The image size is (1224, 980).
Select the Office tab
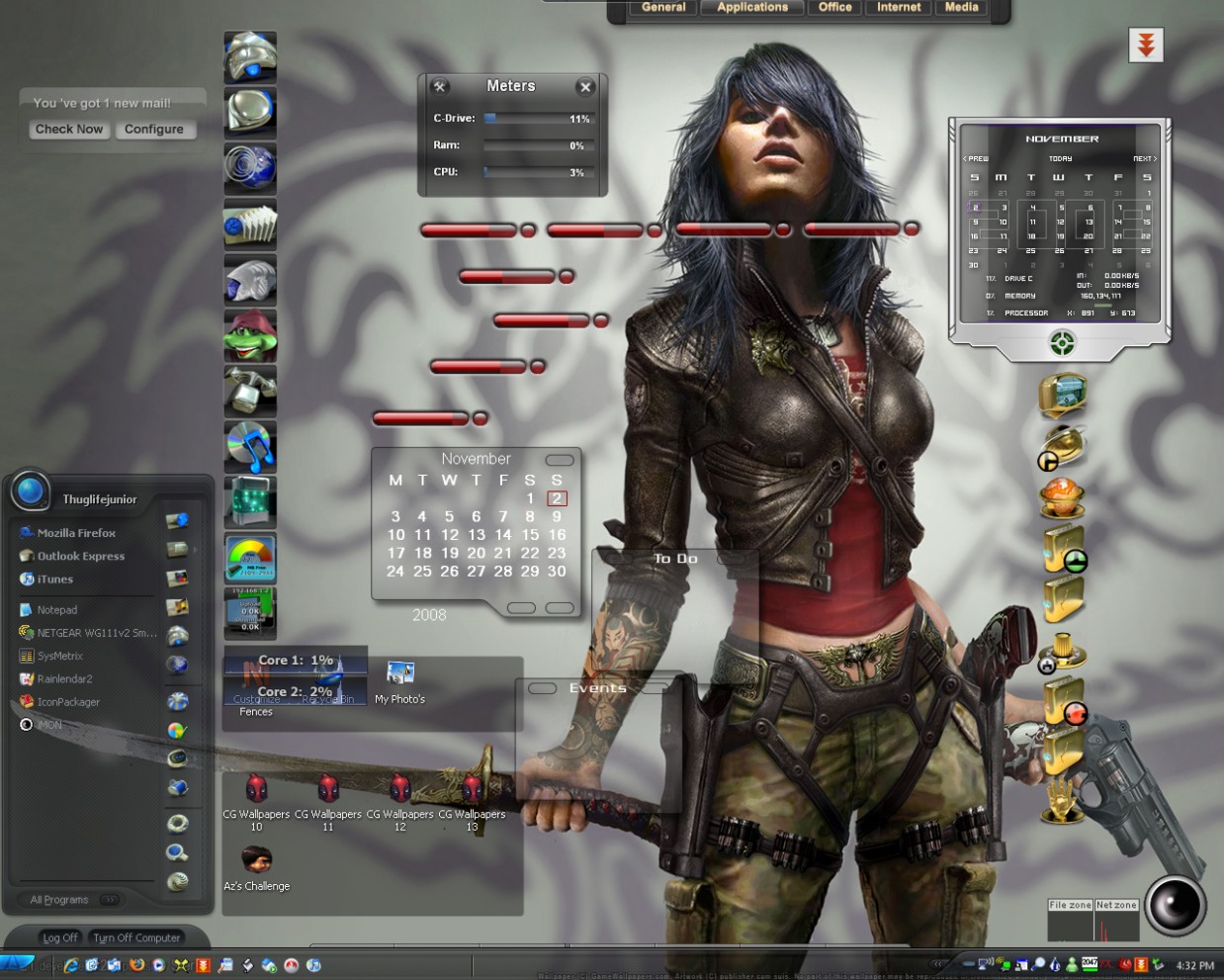835,8
